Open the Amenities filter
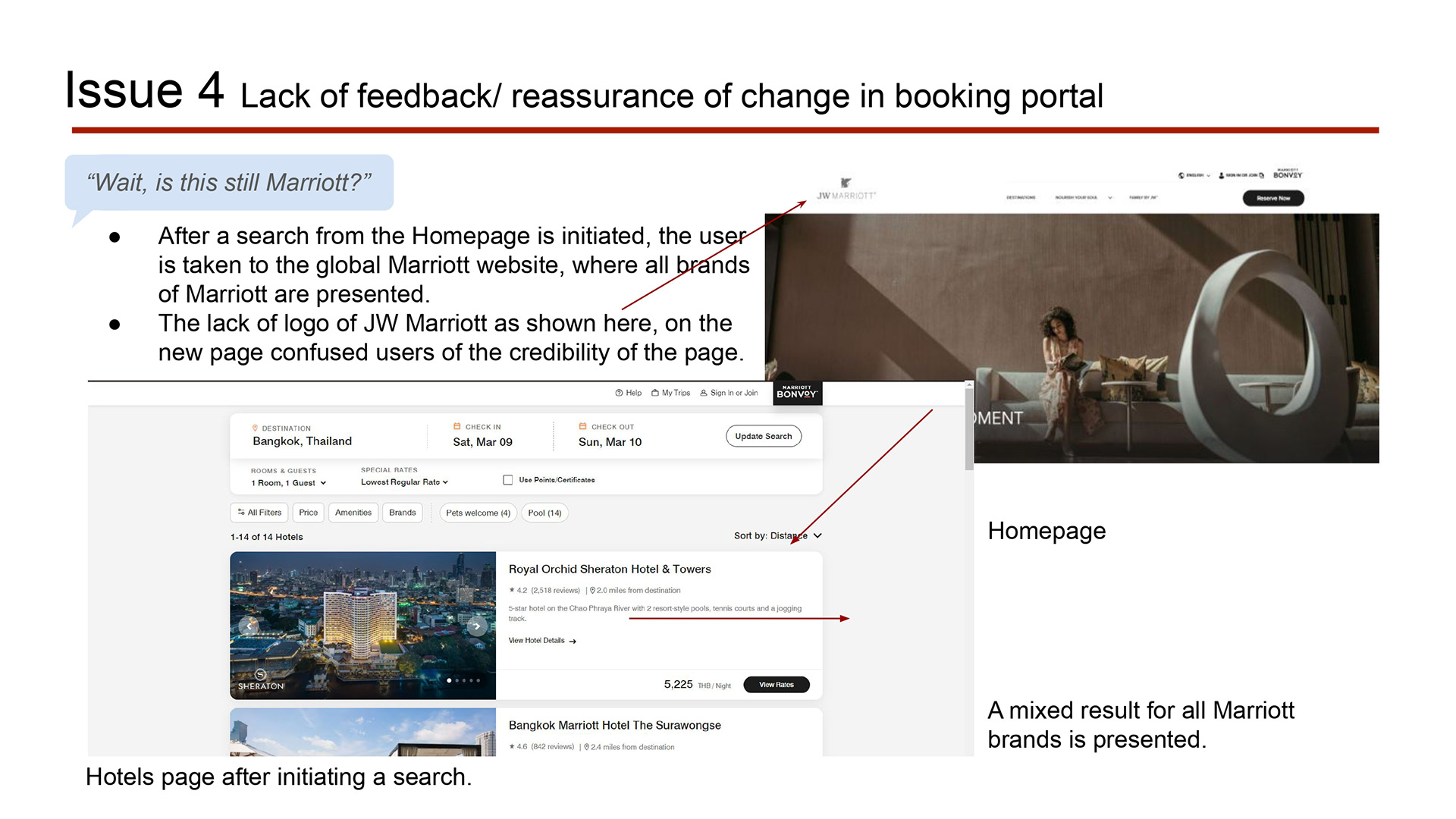This screenshot has height=819, width=1456. (x=353, y=513)
